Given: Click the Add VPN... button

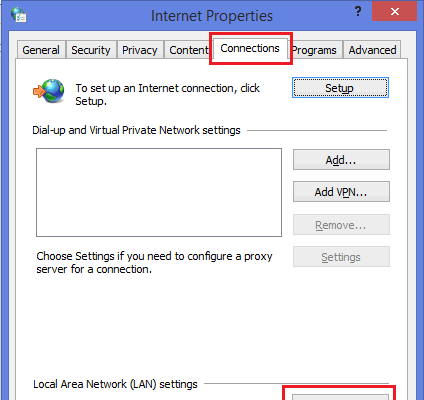Looking at the screenshot, I should click(341, 192).
